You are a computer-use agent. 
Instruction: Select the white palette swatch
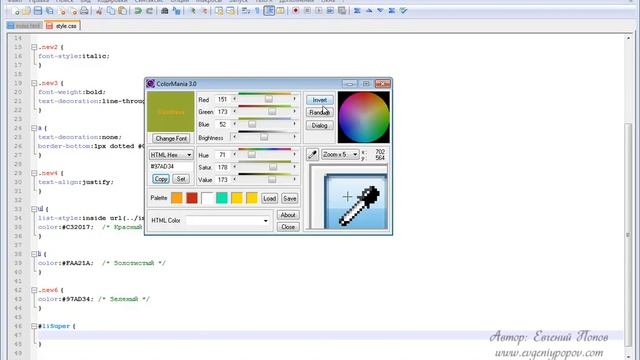coord(207,198)
